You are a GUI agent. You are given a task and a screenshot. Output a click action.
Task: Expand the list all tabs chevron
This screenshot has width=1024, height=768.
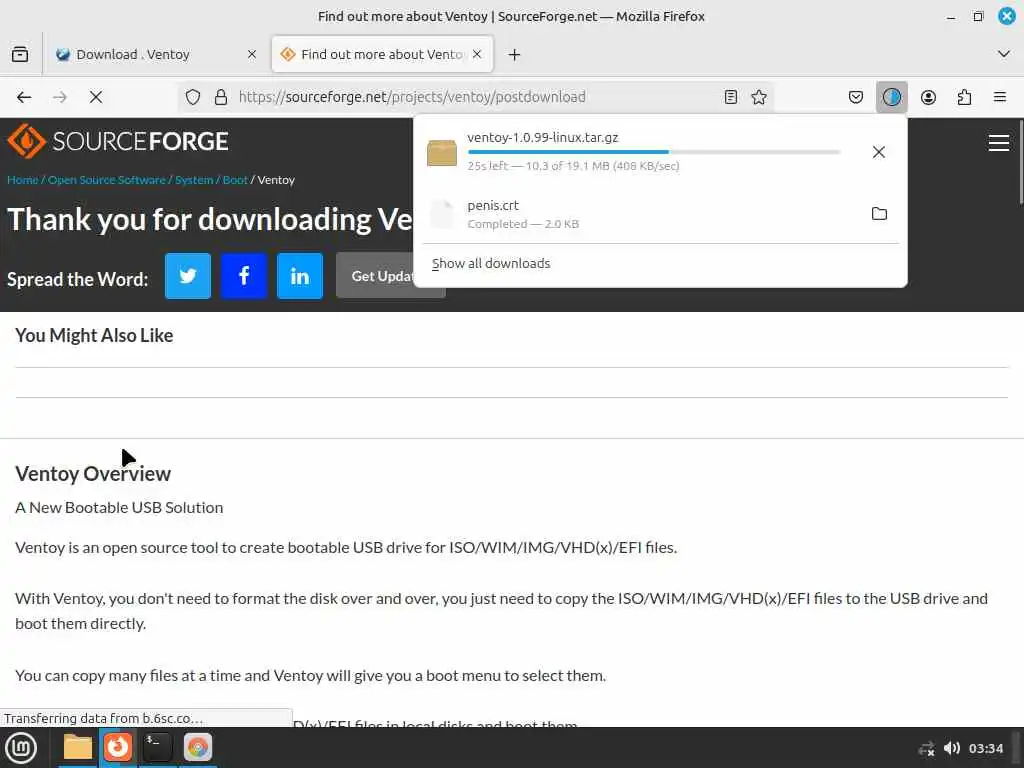(x=1004, y=54)
